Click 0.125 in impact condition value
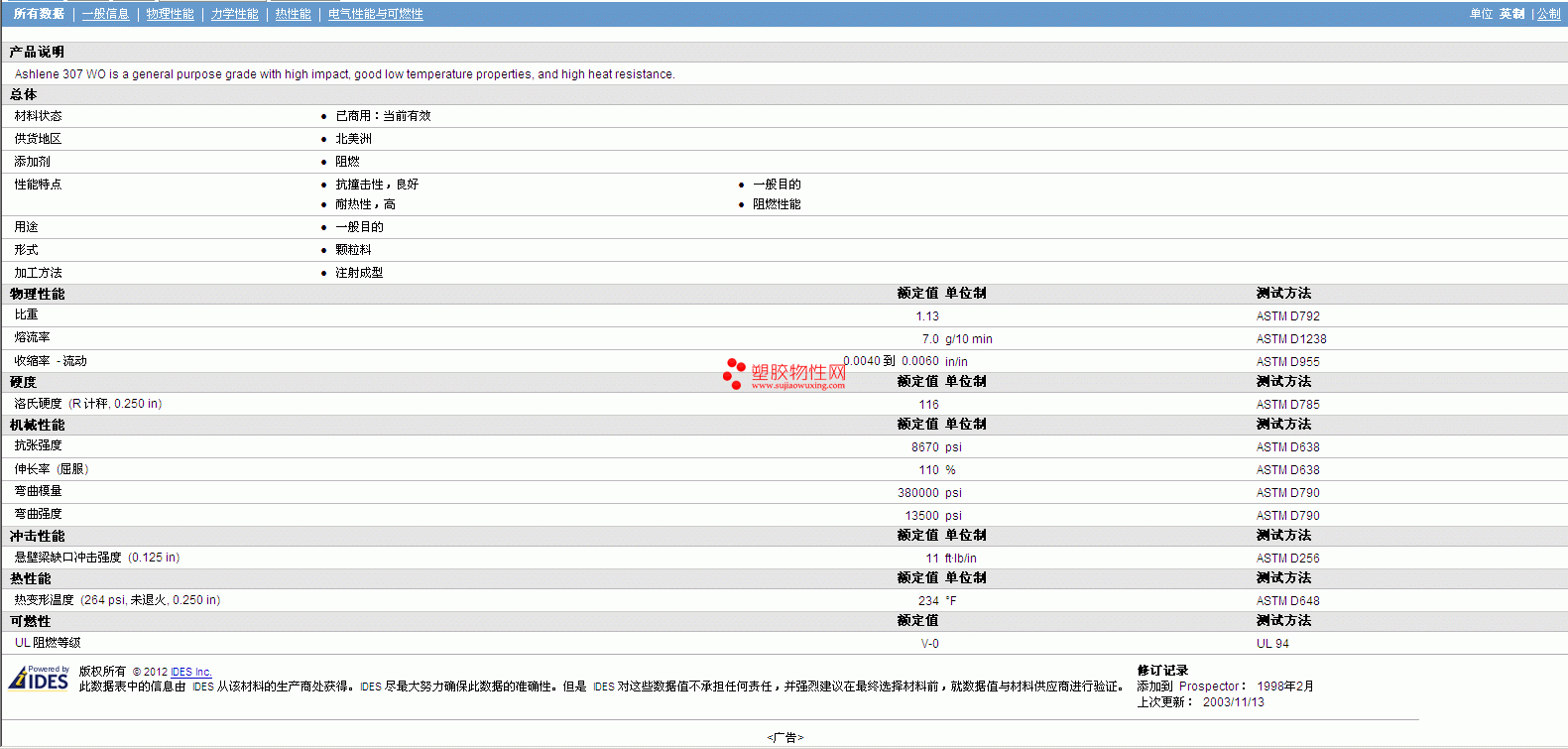The image size is (1568, 749). coord(154,558)
